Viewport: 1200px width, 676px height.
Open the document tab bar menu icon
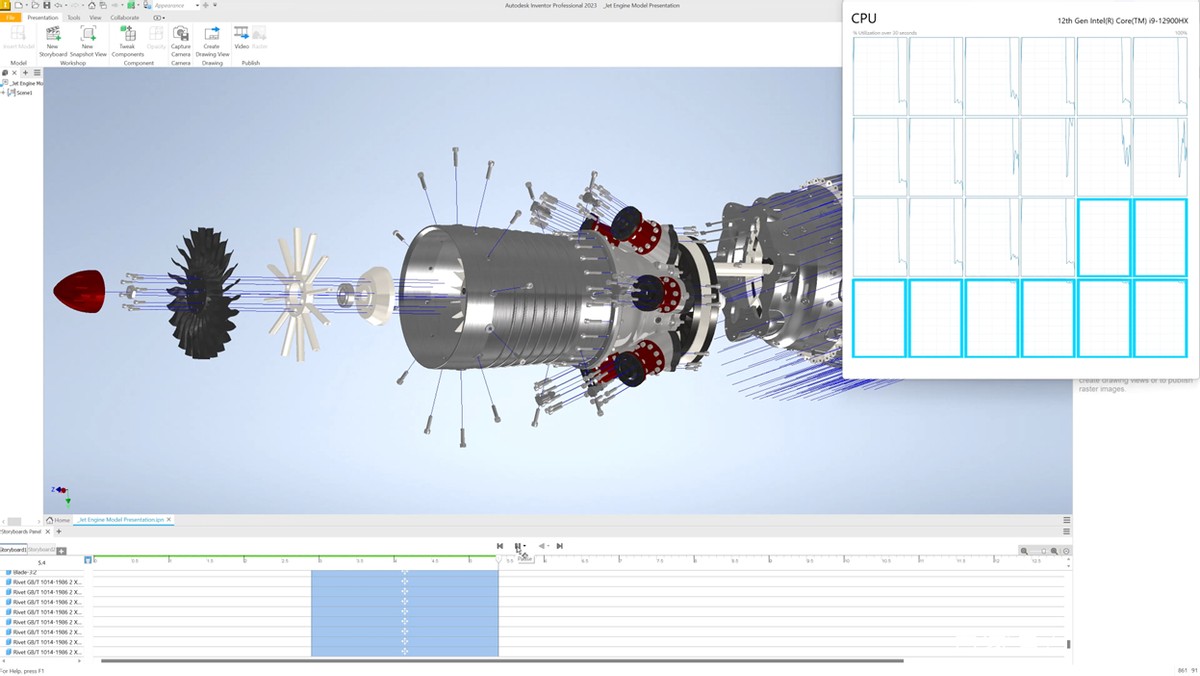1067,520
